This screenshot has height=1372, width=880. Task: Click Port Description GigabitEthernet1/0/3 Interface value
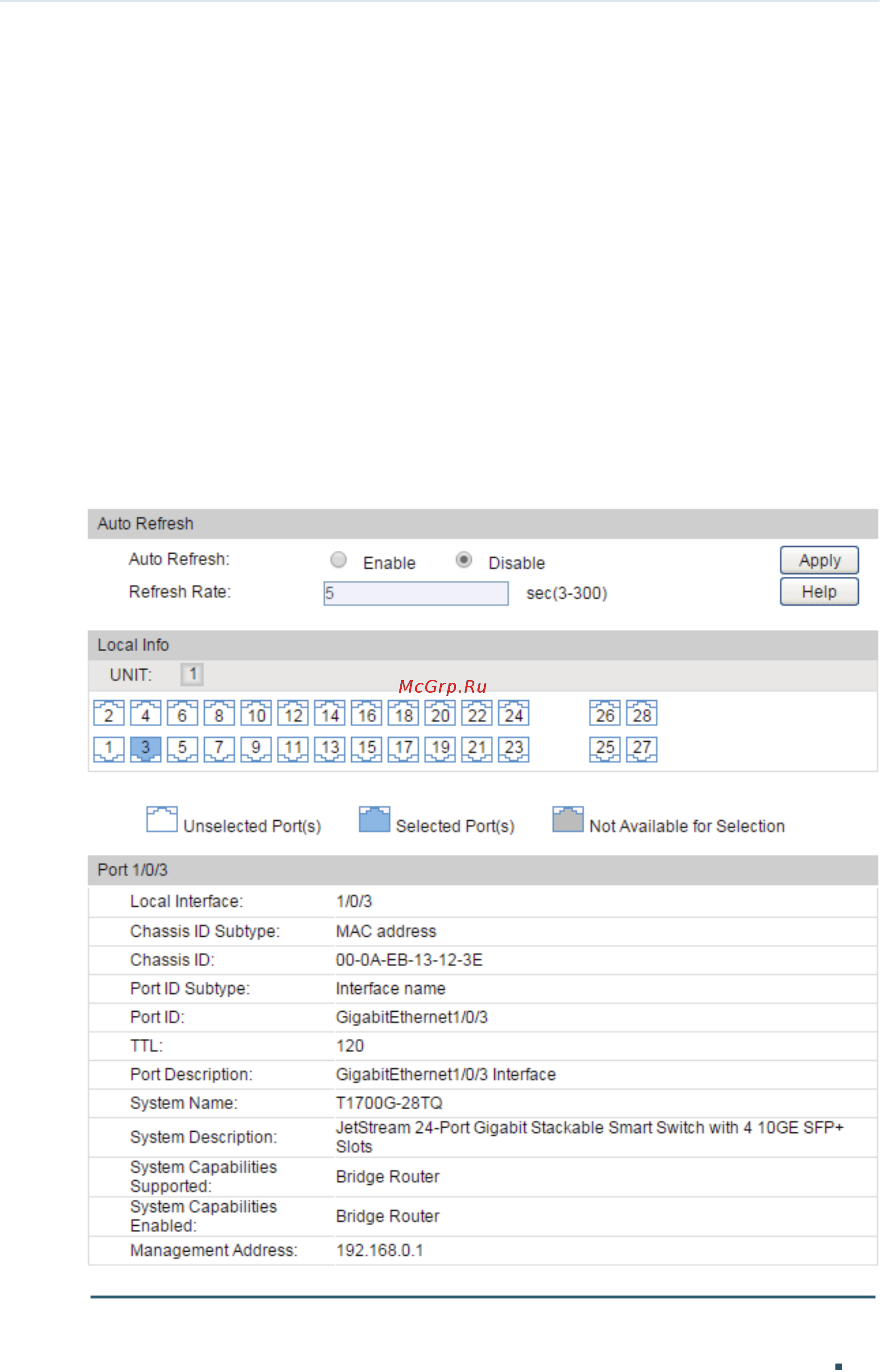click(x=446, y=1075)
